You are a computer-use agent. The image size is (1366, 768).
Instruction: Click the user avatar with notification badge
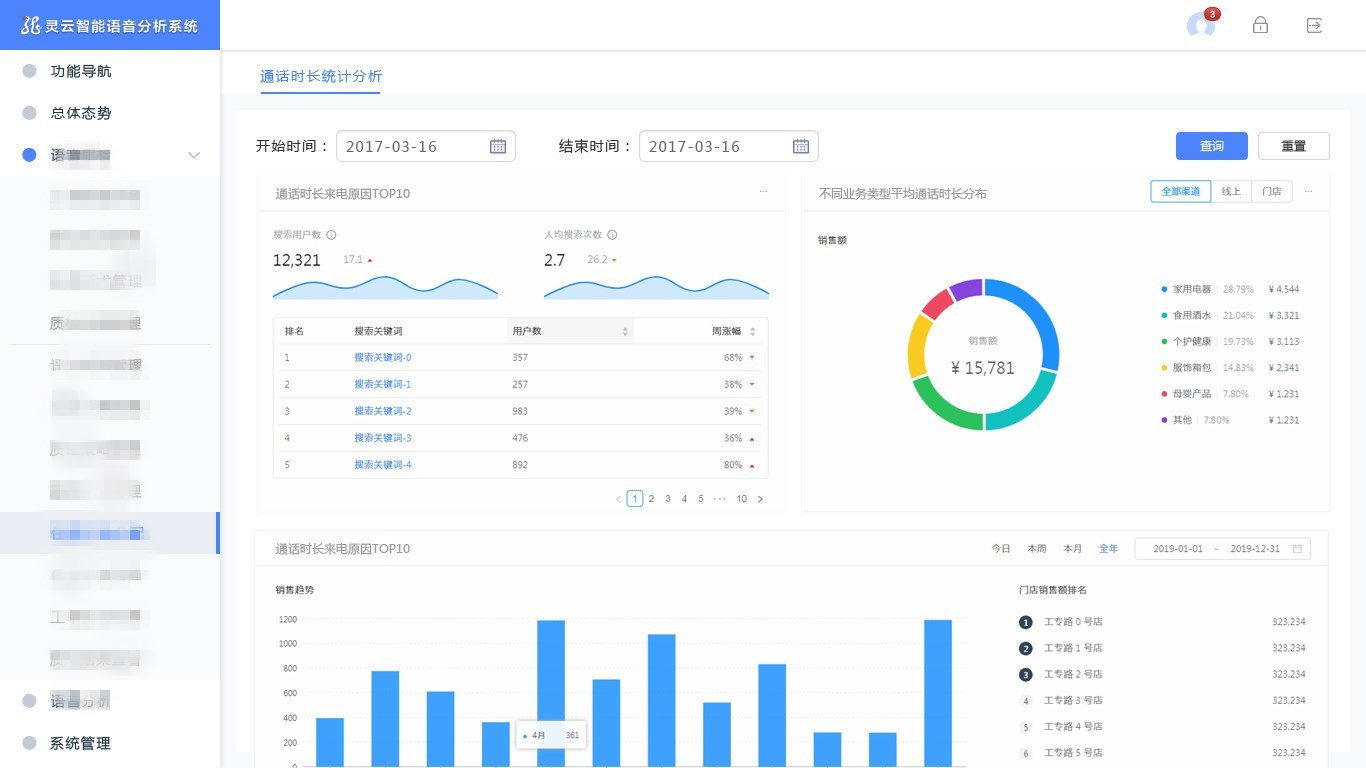(x=1201, y=25)
